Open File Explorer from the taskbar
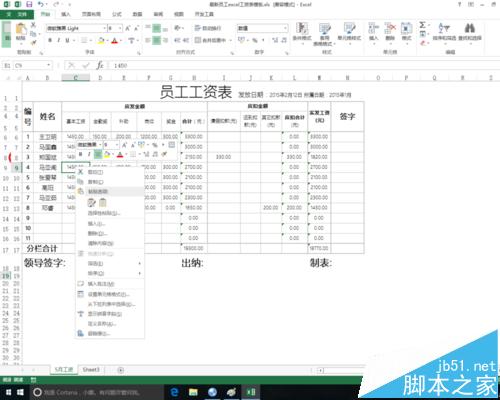 [193, 392]
